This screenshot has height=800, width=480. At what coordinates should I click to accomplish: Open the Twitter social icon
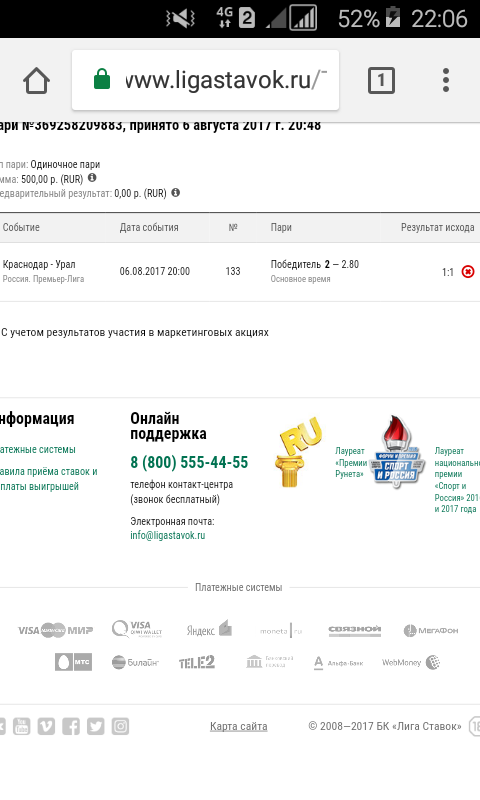95,726
